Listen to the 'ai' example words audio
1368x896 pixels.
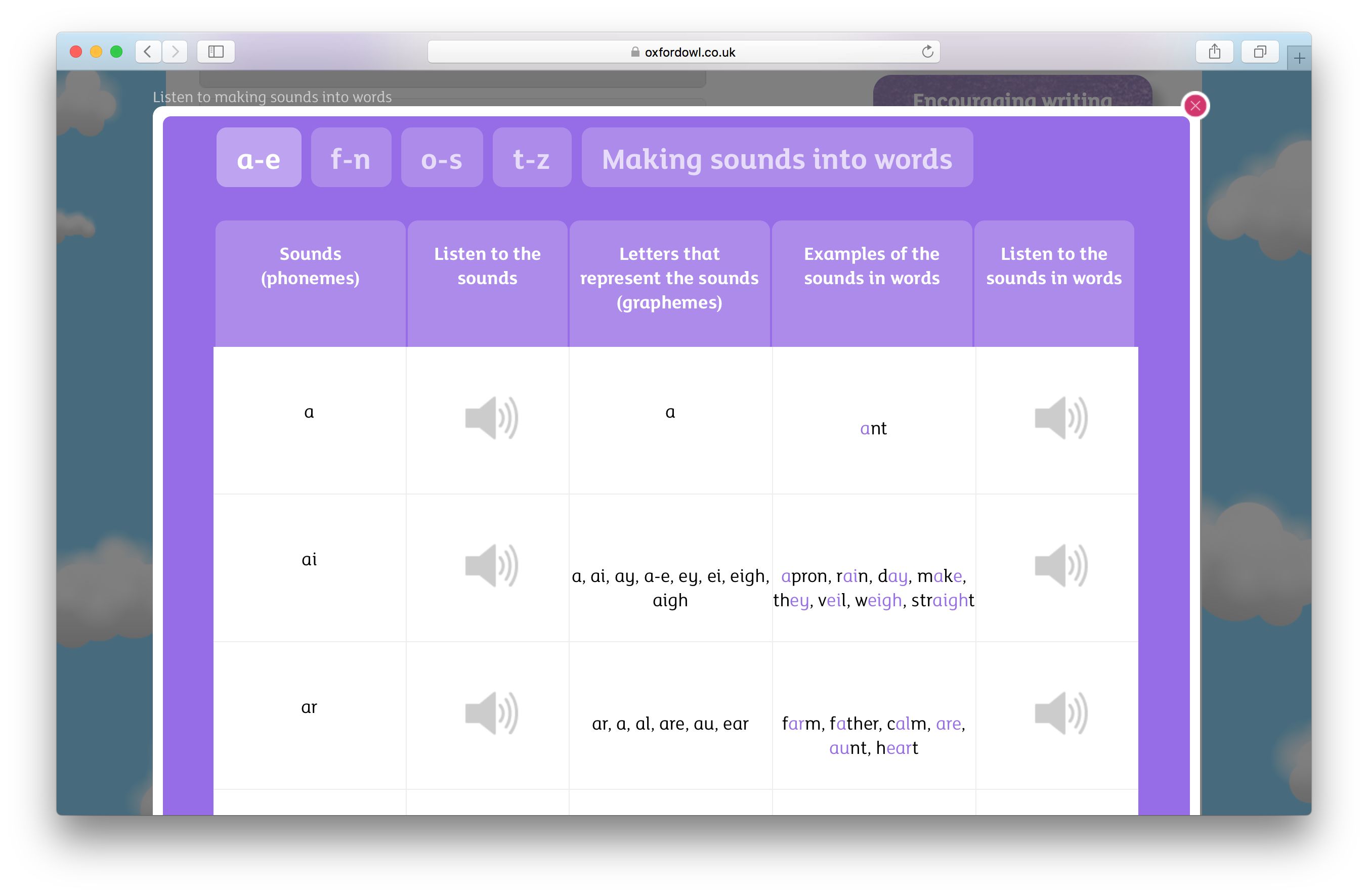coord(1061,565)
